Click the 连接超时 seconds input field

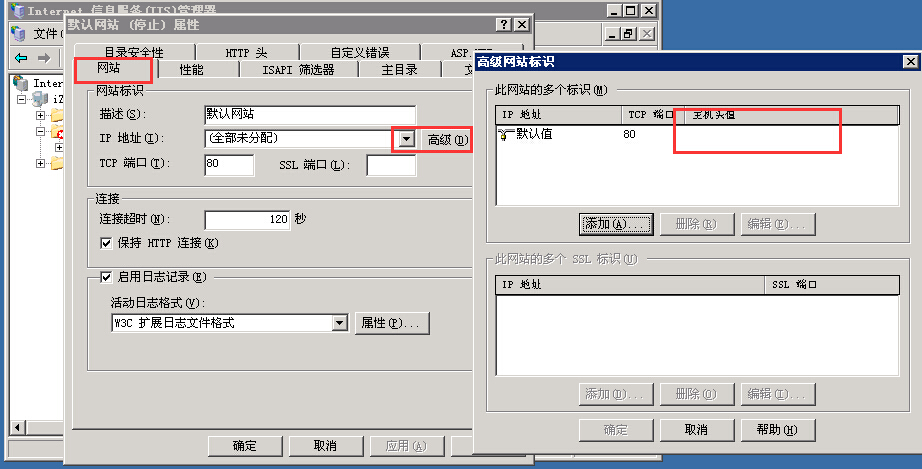247,219
